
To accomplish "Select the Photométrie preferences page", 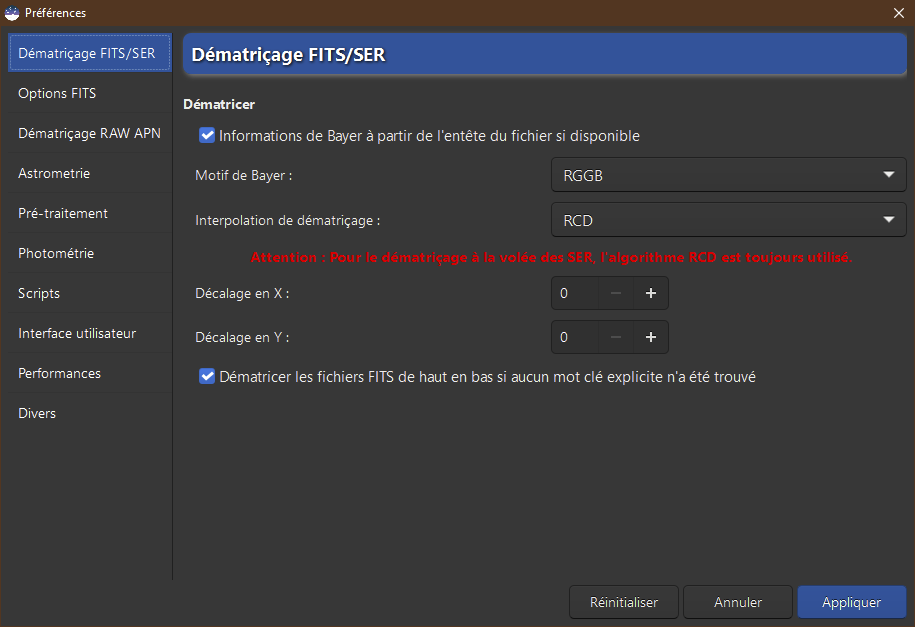I will [56, 253].
